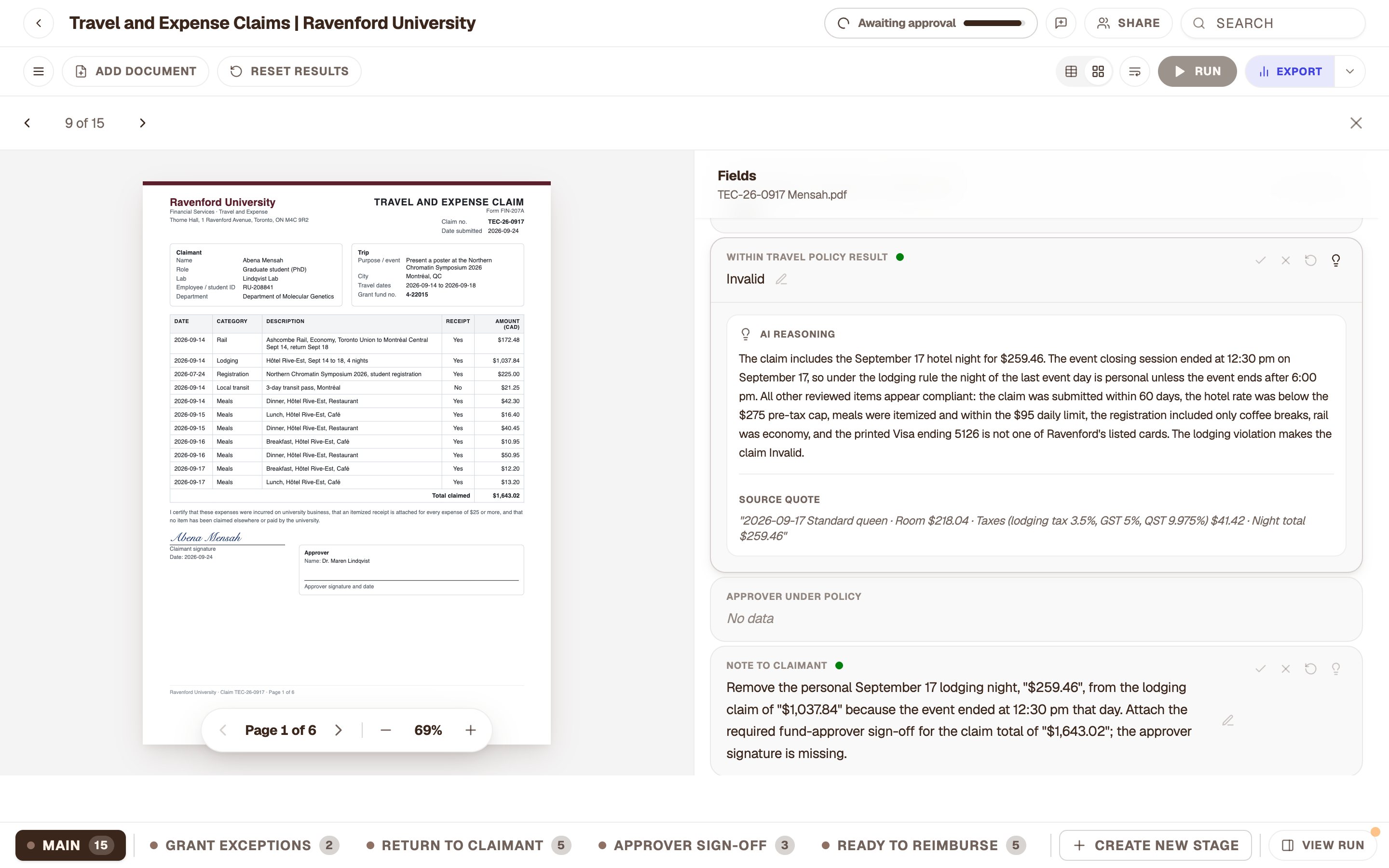Zoom in the PDF preview
Screen dimensions: 1389x868
pos(471,730)
